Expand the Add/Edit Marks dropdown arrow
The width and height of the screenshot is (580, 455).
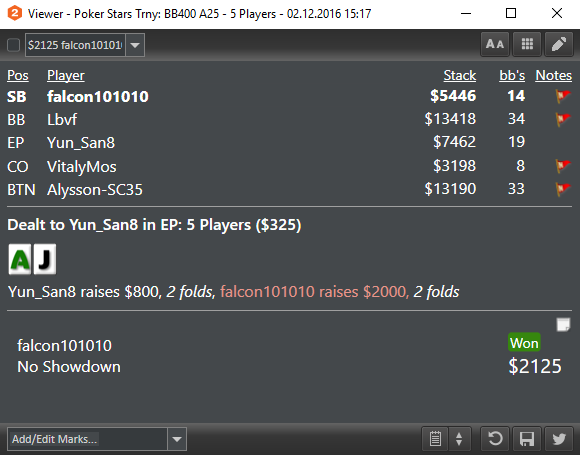[x=177, y=439]
